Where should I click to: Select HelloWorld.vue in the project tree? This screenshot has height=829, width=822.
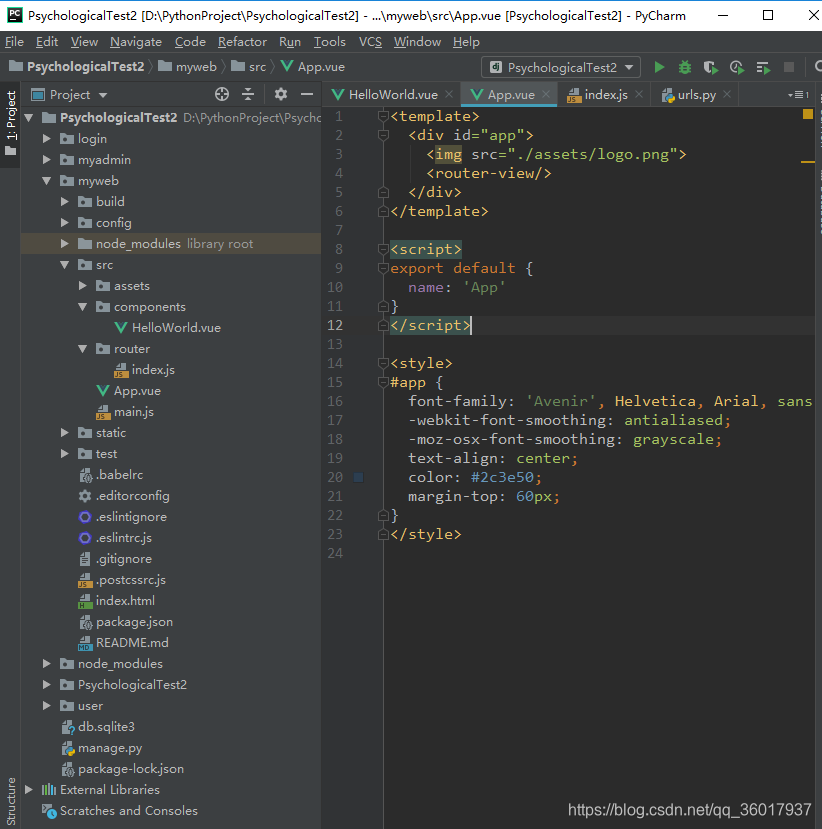(x=168, y=328)
